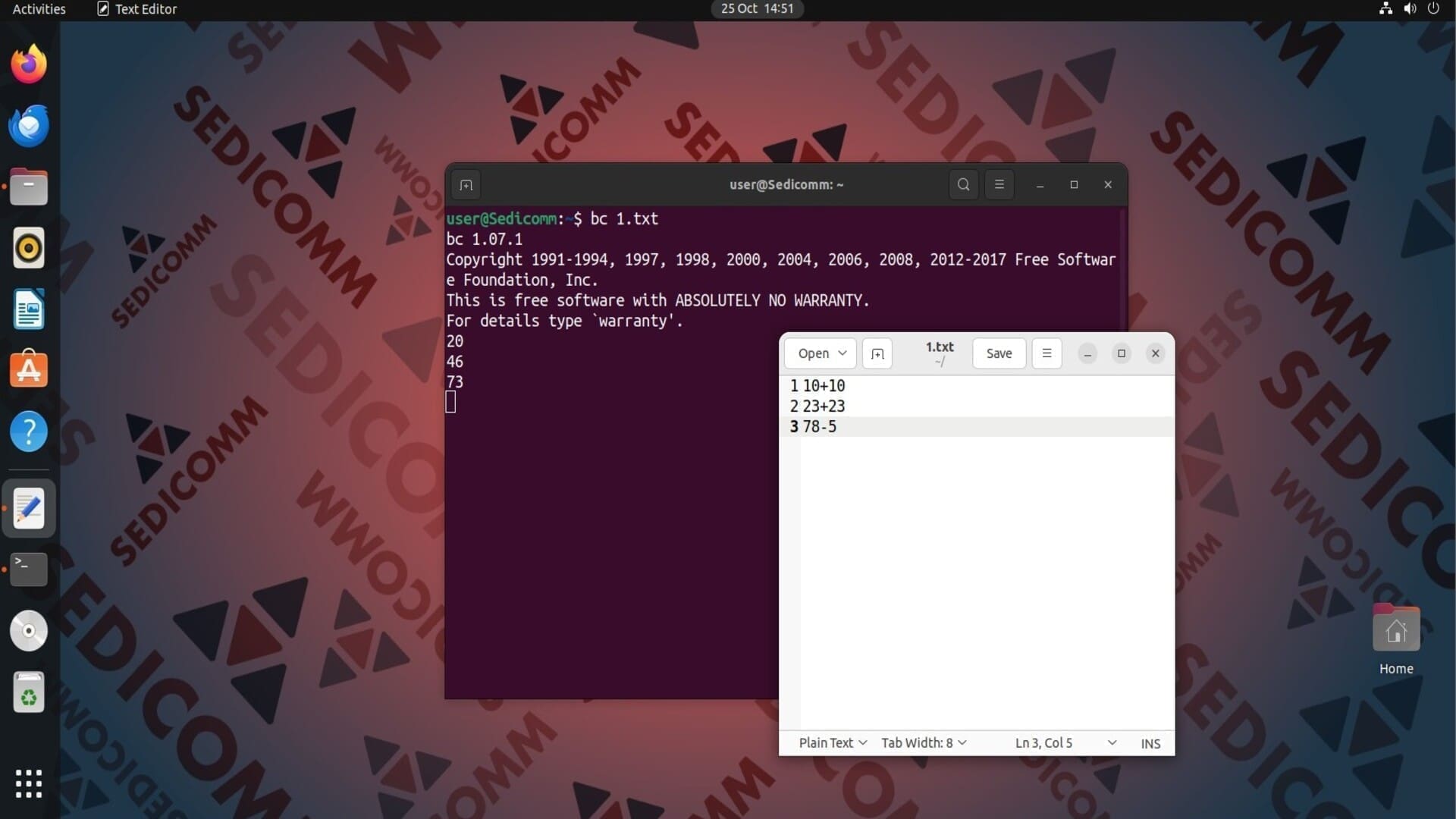Viewport: 1456px width, 819px height.
Task: Create new document tab in Text Editor
Action: (x=877, y=353)
